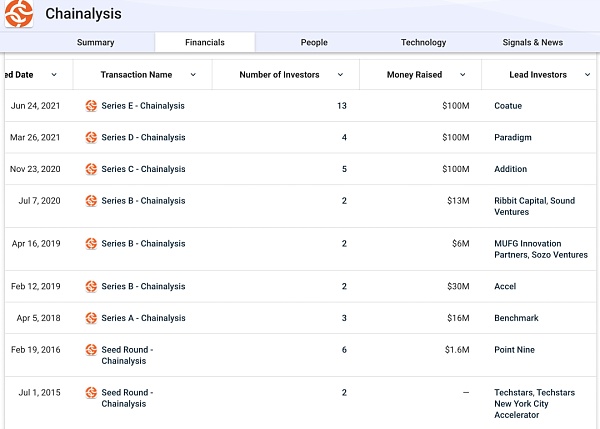Expand the Money Raised column dropdown
Image resolution: width=600 pixels, height=429 pixels.
coord(462,75)
